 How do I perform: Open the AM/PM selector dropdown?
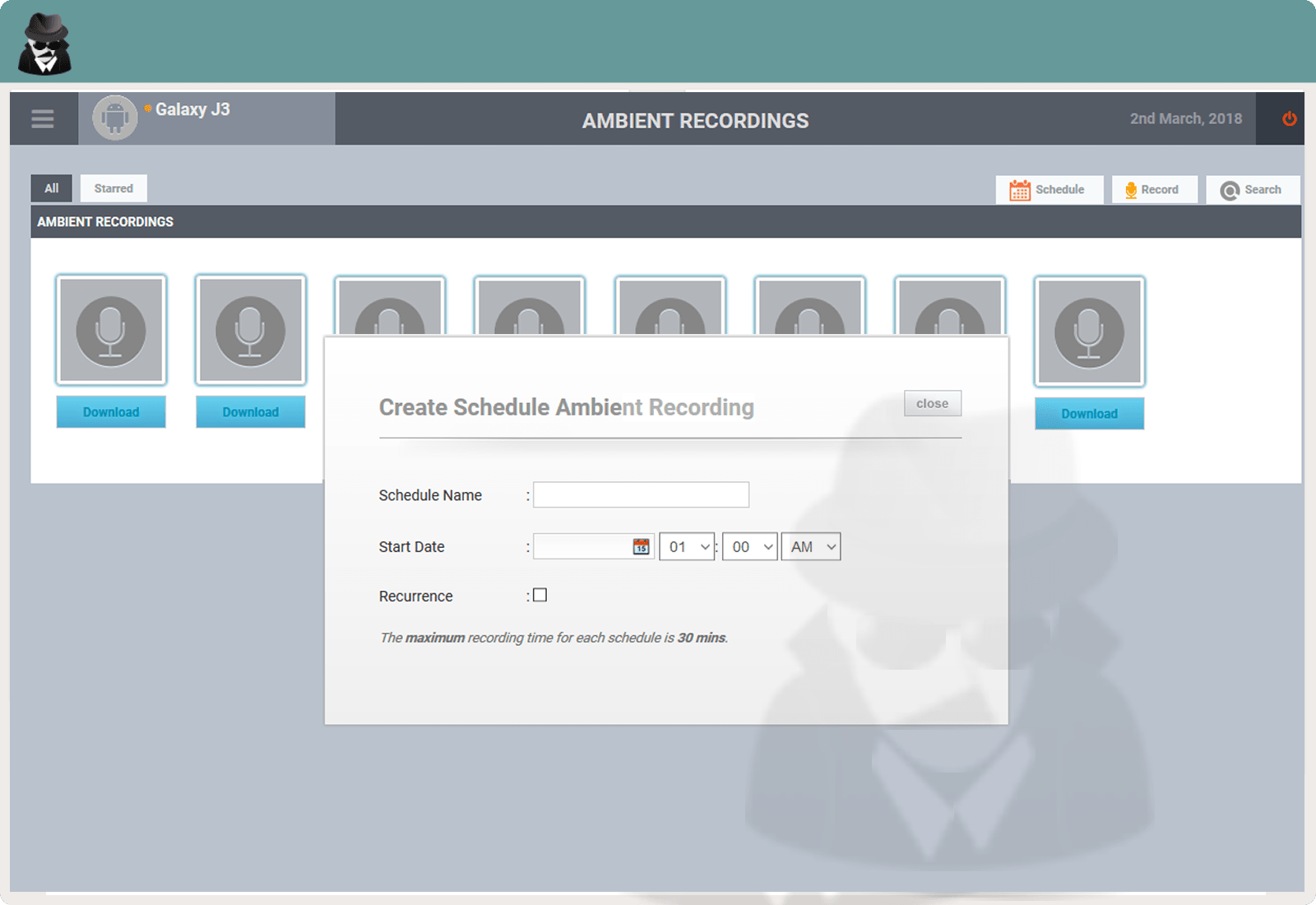coord(811,547)
